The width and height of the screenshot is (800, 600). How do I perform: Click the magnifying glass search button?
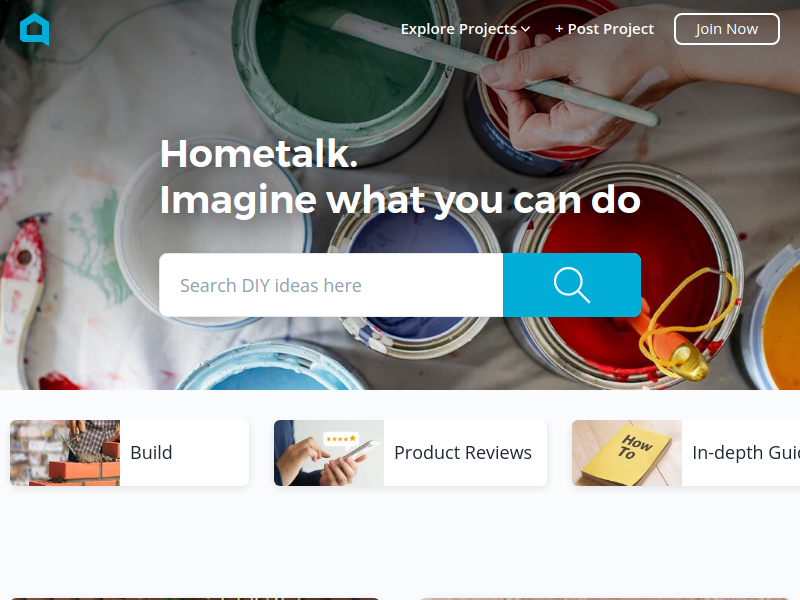pyautogui.click(x=571, y=285)
